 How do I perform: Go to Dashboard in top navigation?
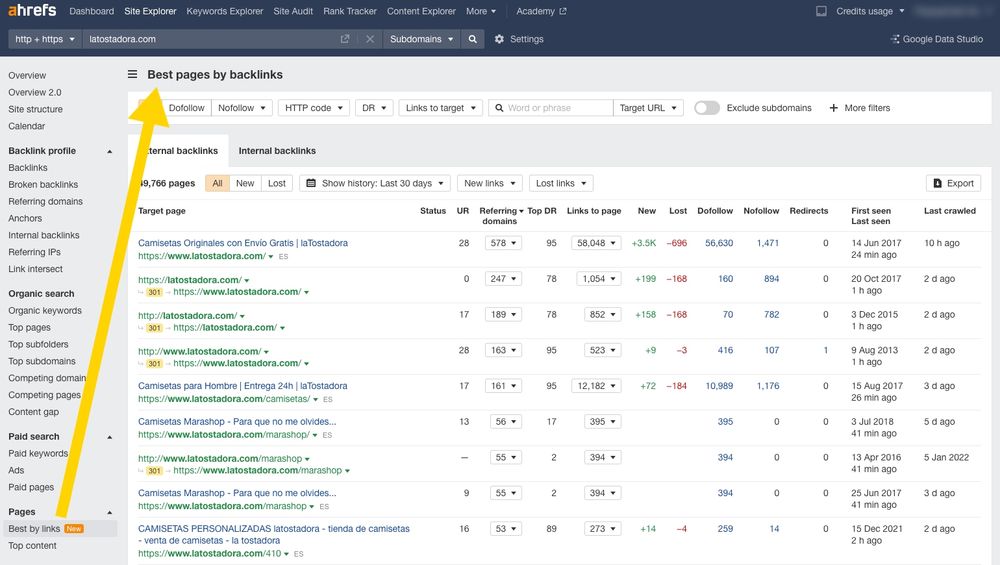[x=91, y=11]
